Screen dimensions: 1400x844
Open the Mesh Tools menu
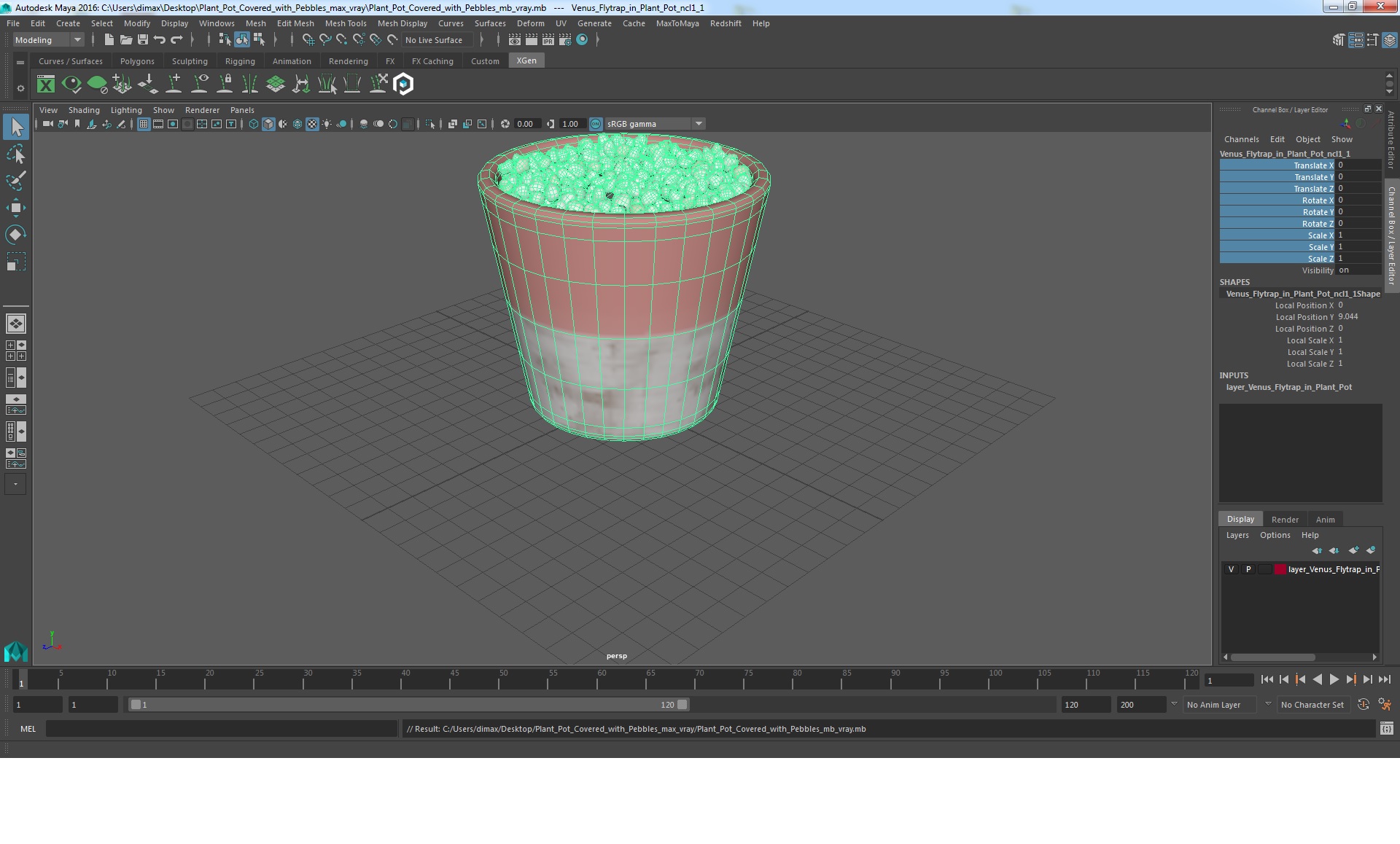(x=345, y=23)
